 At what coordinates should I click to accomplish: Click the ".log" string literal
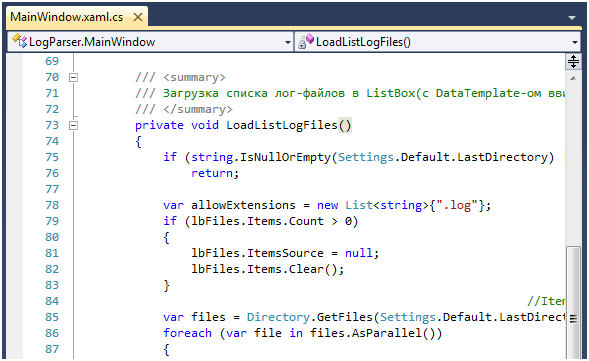(x=457, y=205)
